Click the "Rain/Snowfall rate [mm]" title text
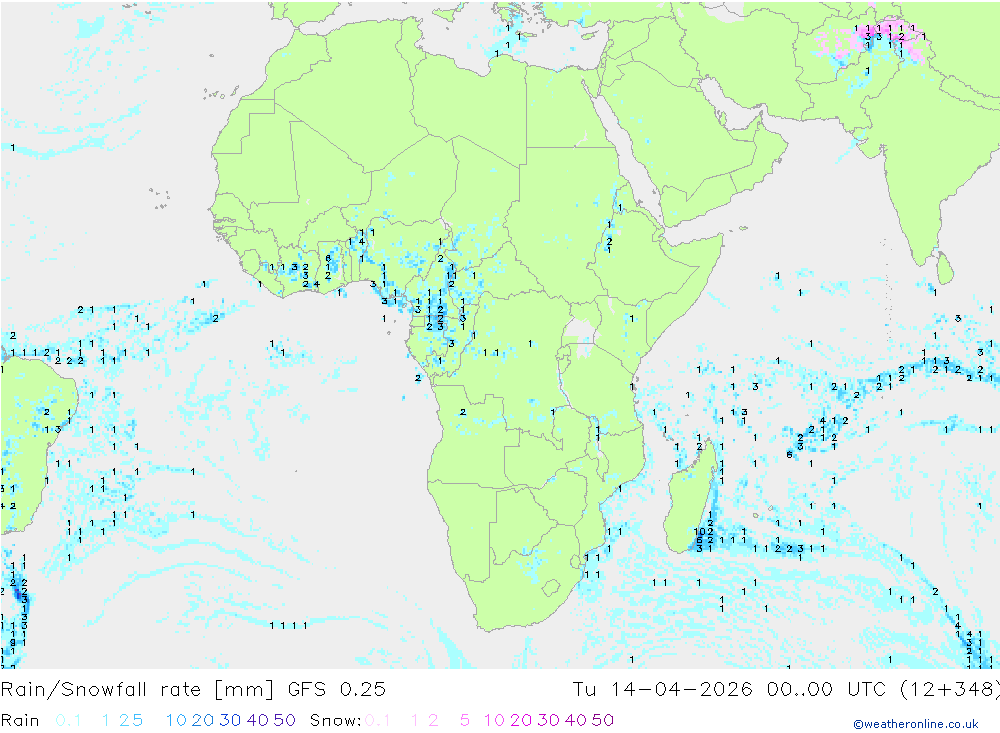This screenshot has height=733, width=1000. point(137,690)
